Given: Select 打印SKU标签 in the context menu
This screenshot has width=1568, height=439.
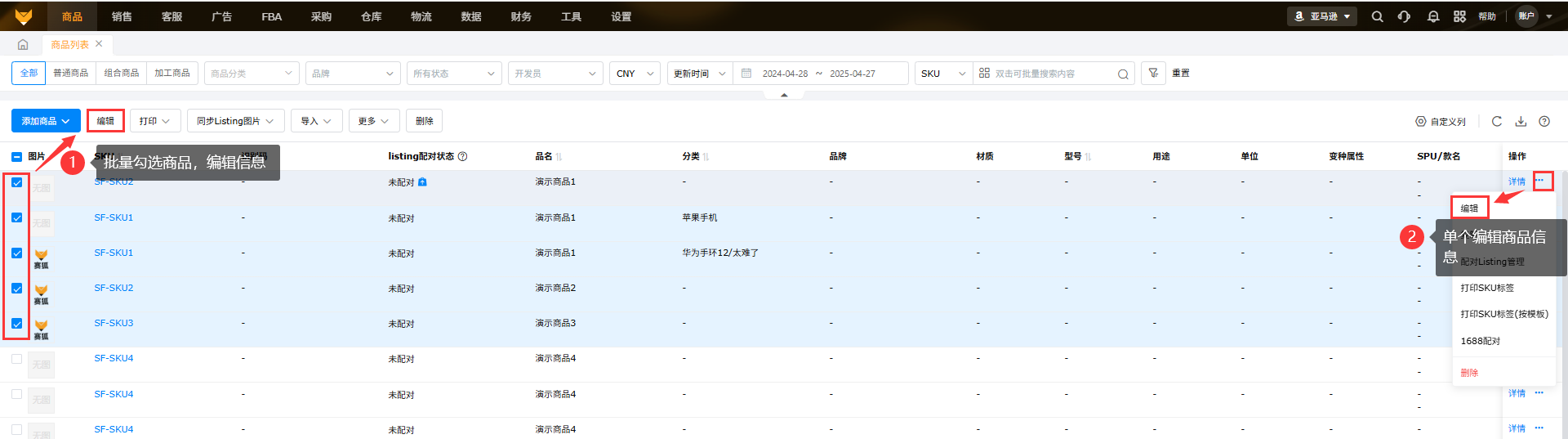Looking at the screenshot, I should coord(1487,288).
